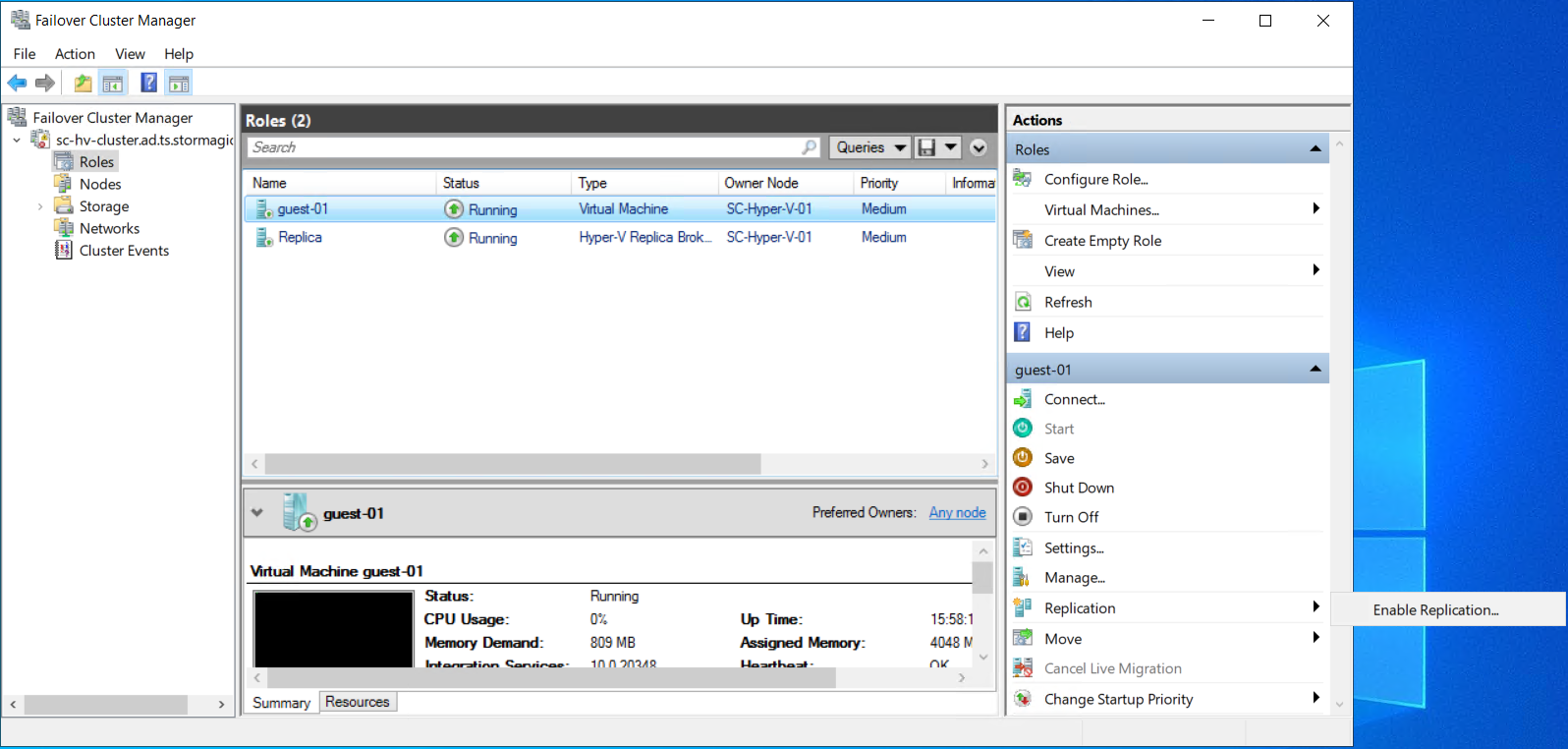This screenshot has width=1568, height=749.
Task: Click the Turn Off icon
Action: tap(1023, 516)
